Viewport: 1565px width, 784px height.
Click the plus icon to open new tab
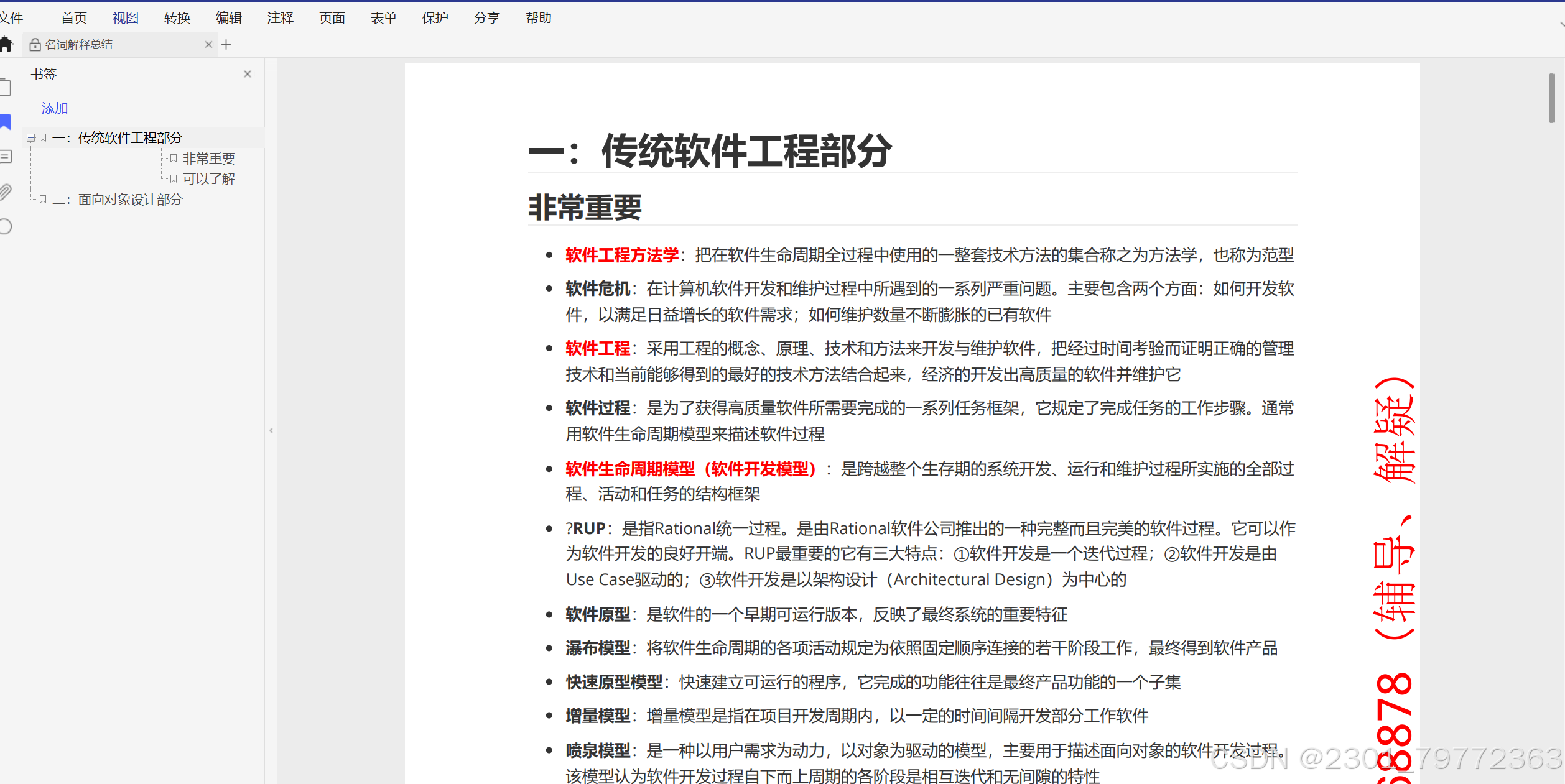pyautogui.click(x=226, y=44)
